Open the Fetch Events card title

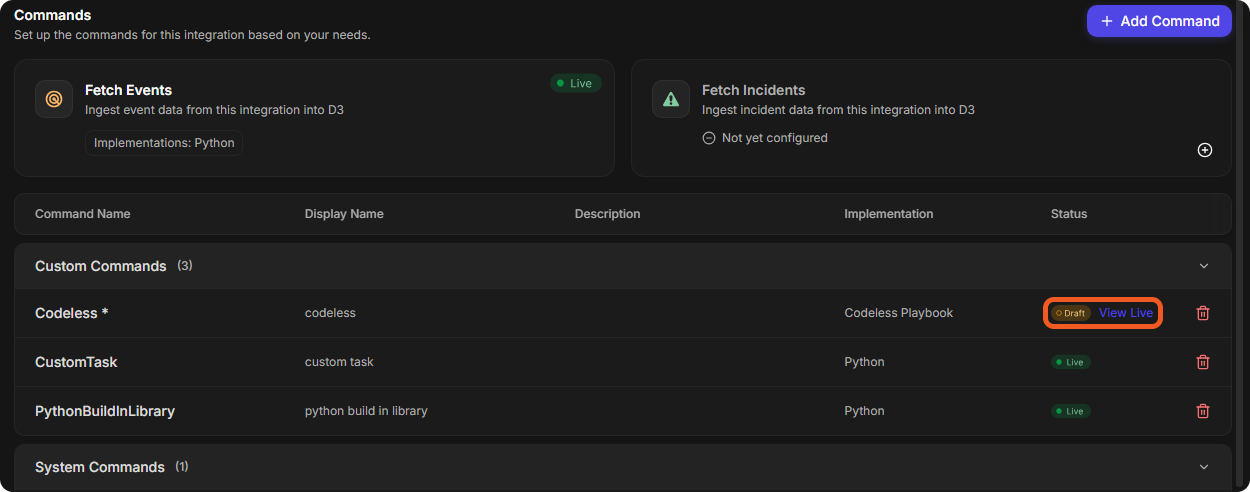click(x=129, y=90)
